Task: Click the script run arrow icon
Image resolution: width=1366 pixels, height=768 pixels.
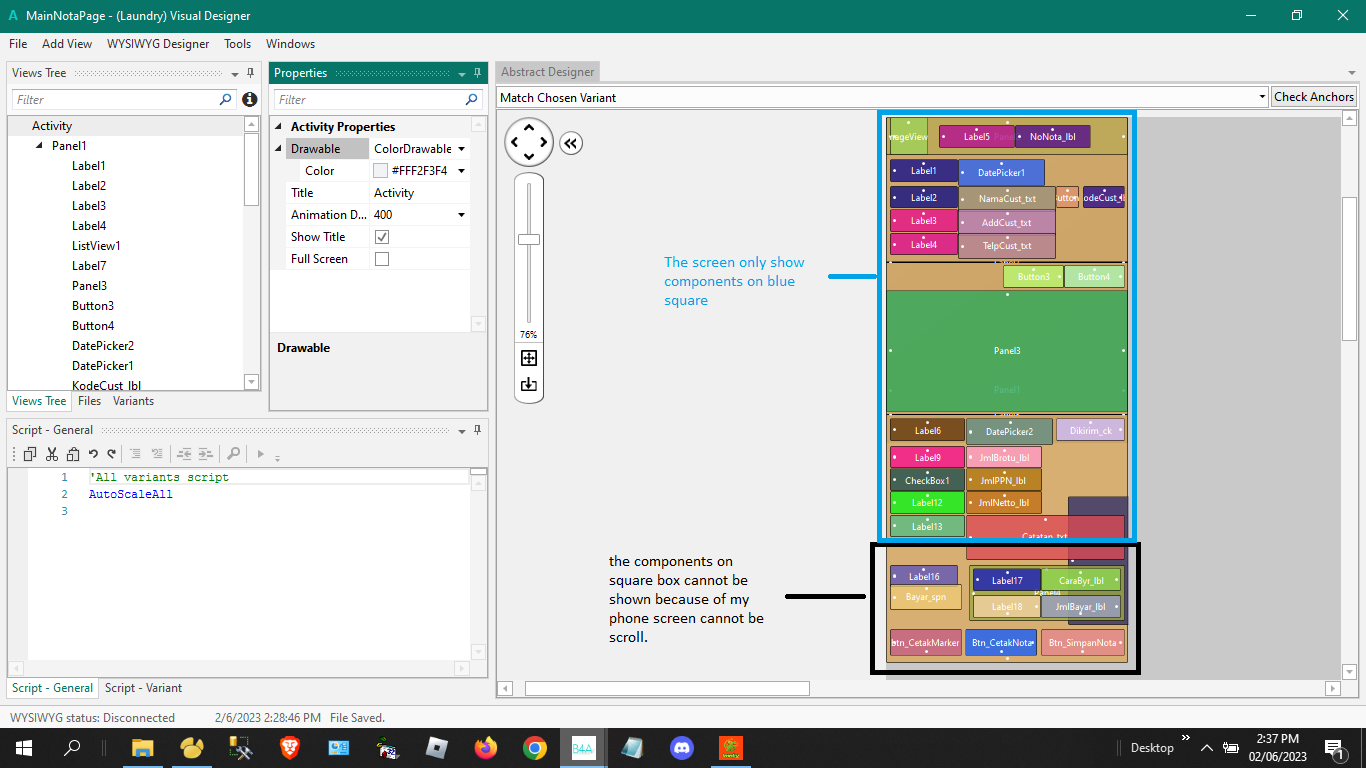Action: click(261, 454)
